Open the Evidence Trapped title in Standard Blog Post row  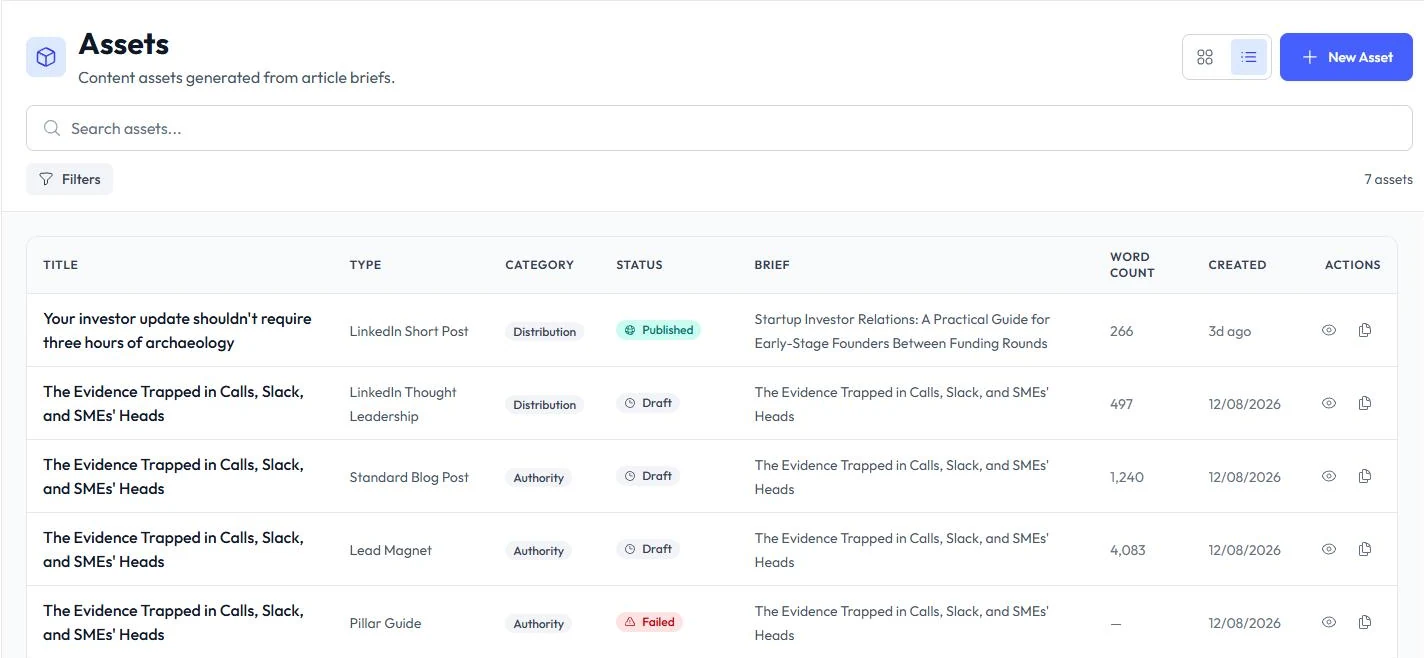click(173, 476)
